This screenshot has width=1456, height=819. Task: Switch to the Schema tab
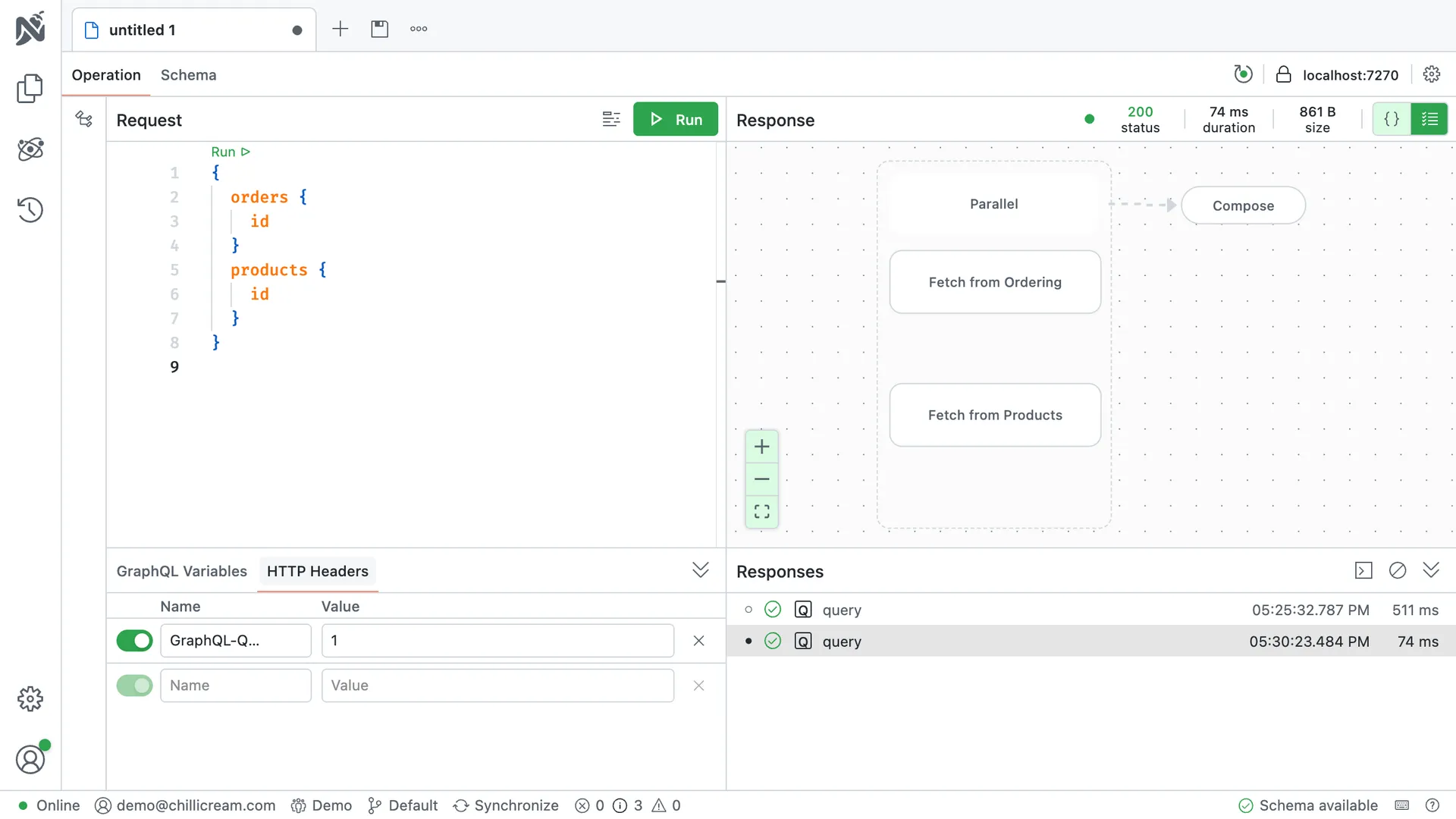(188, 75)
